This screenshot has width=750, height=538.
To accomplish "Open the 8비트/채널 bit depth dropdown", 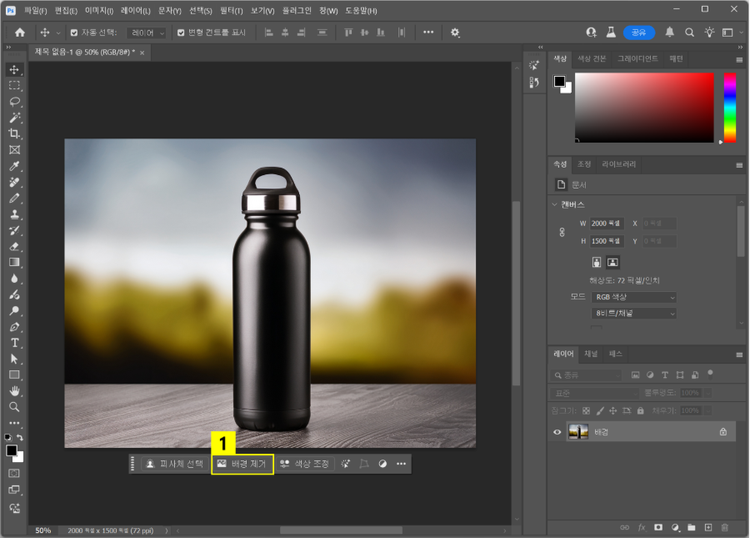I will (632, 313).
